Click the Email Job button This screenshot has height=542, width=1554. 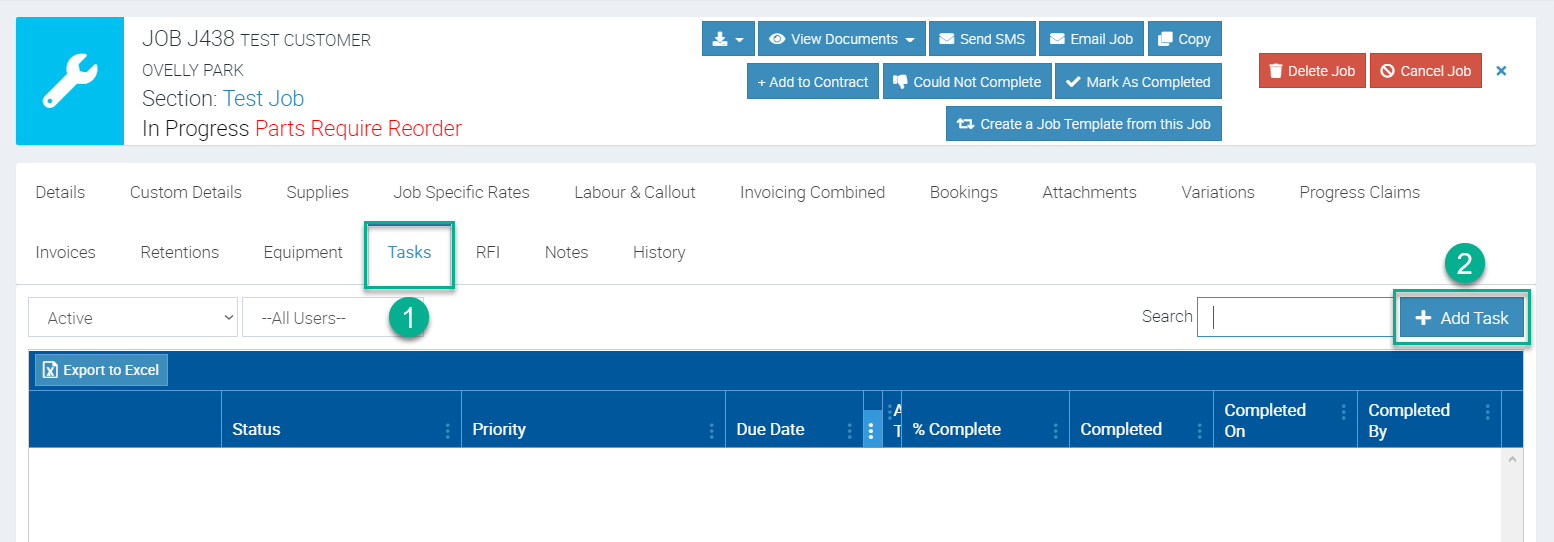pos(1091,39)
